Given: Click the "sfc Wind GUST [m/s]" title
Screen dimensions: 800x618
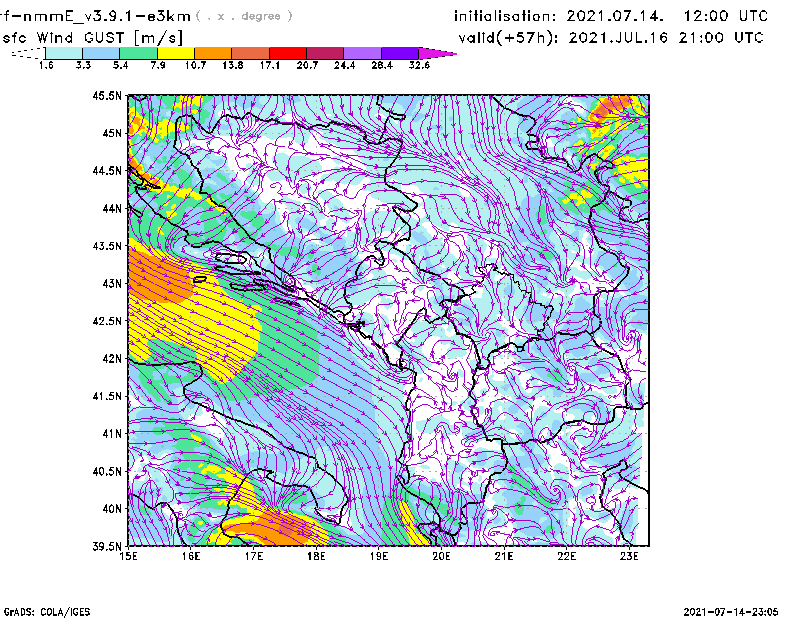Looking at the screenshot, I should tap(92, 38).
